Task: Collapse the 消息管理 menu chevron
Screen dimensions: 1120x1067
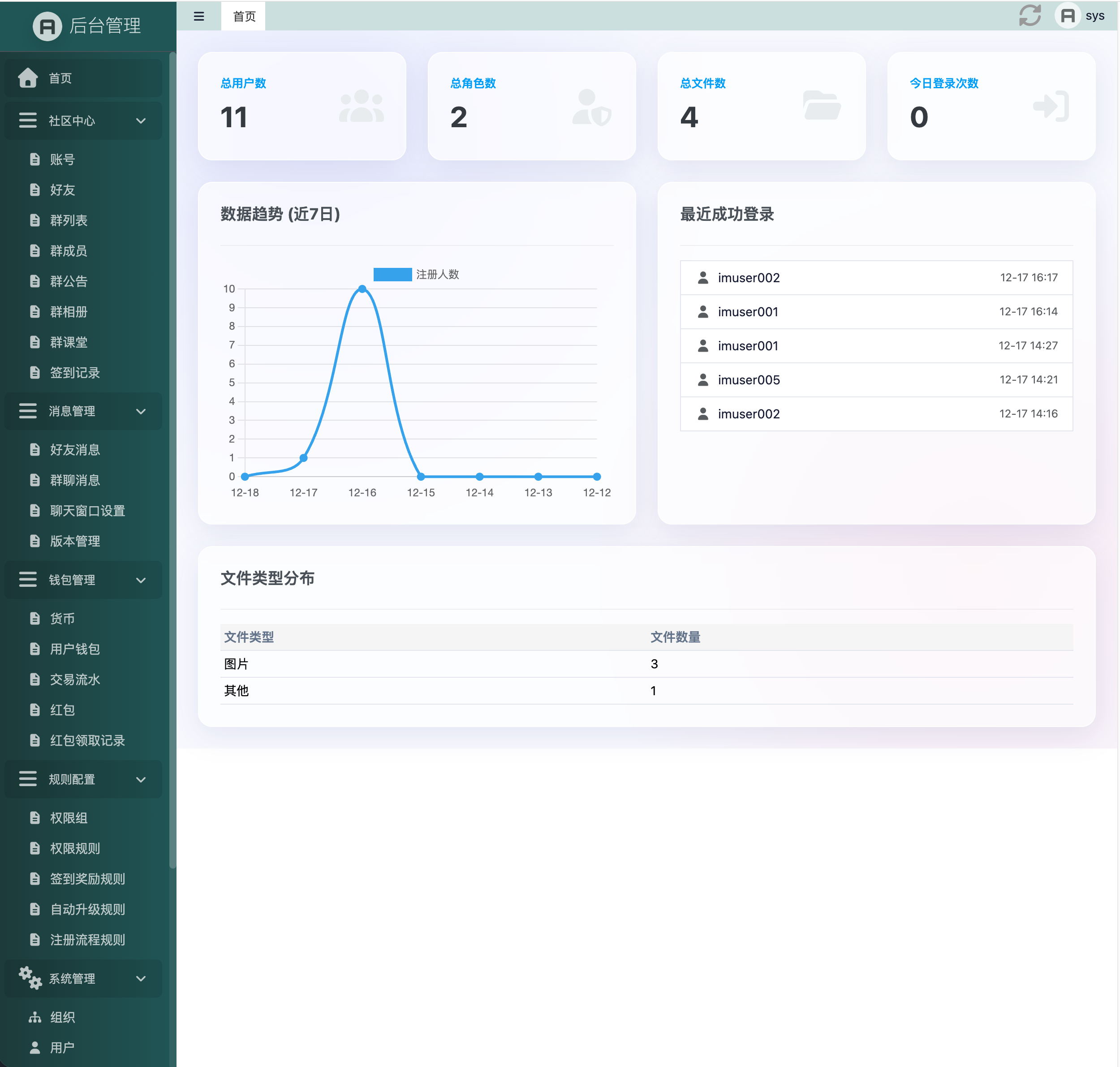Action: coord(141,411)
